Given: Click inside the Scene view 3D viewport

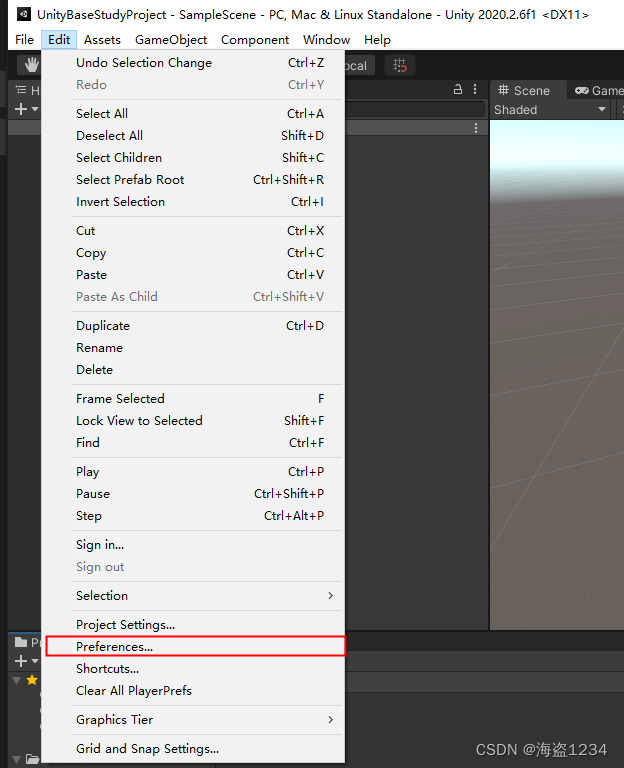Looking at the screenshot, I should click(557, 375).
